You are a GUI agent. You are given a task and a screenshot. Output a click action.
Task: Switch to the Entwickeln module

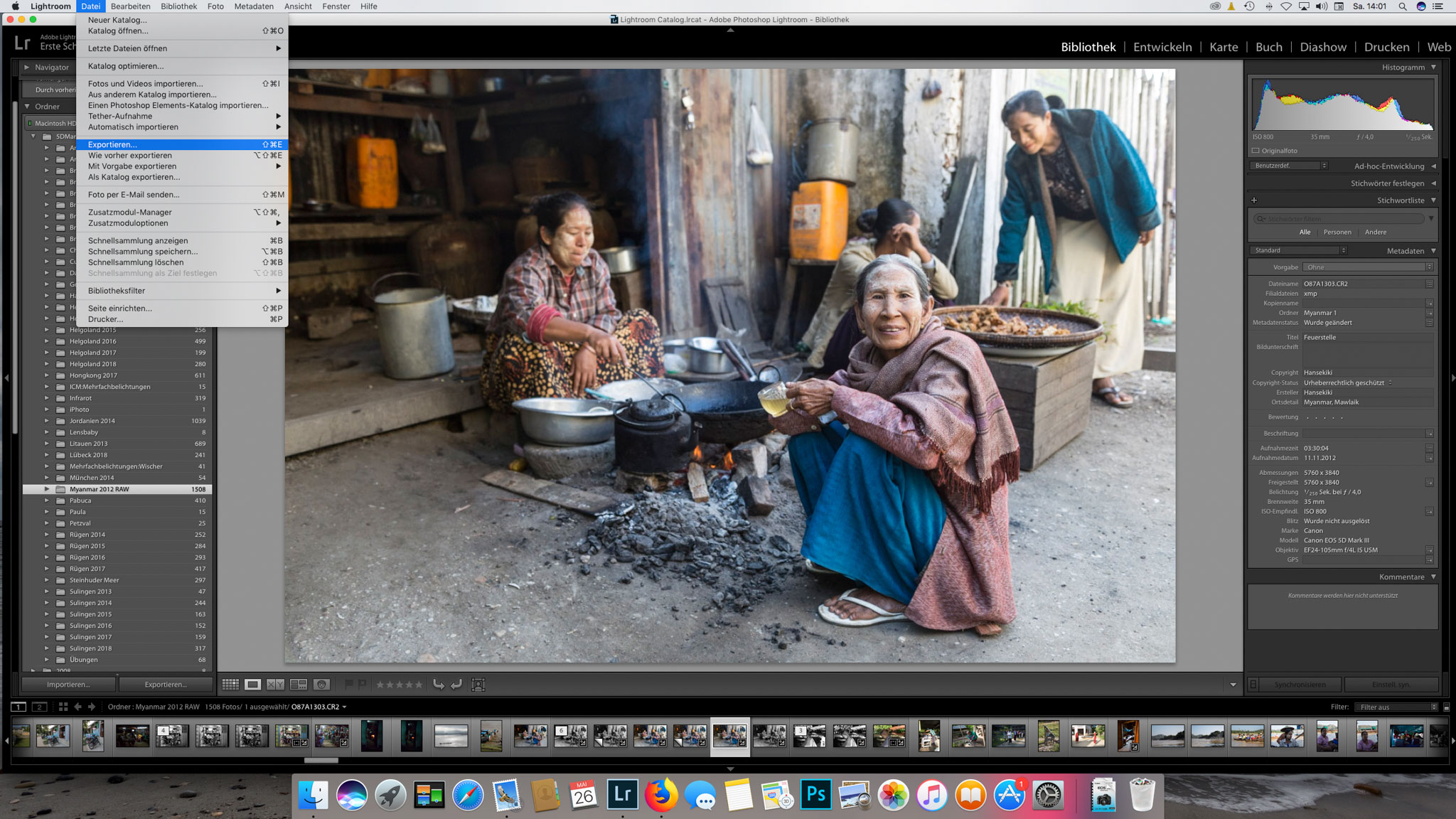[x=1162, y=47]
